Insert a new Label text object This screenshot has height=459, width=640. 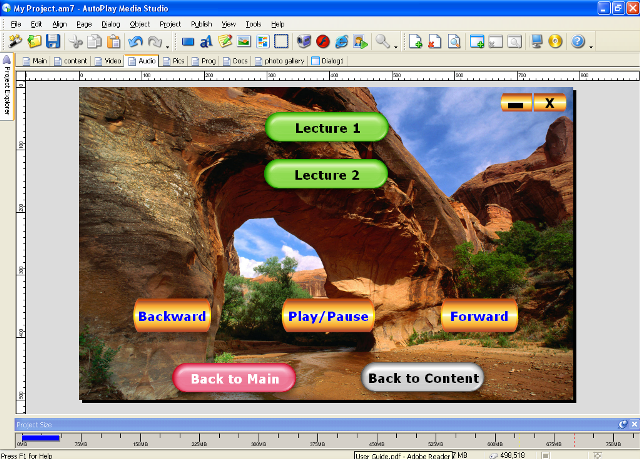pos(206,42)
